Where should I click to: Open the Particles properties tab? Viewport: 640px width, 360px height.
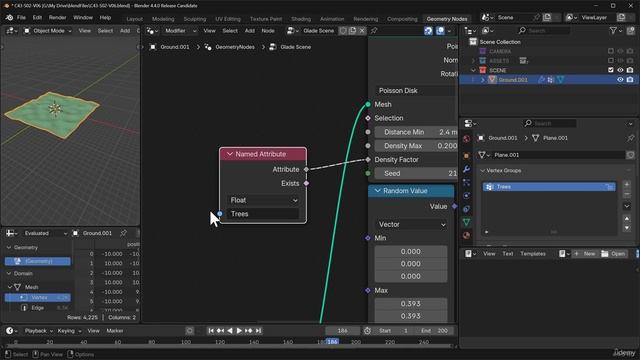click(466, 182)
